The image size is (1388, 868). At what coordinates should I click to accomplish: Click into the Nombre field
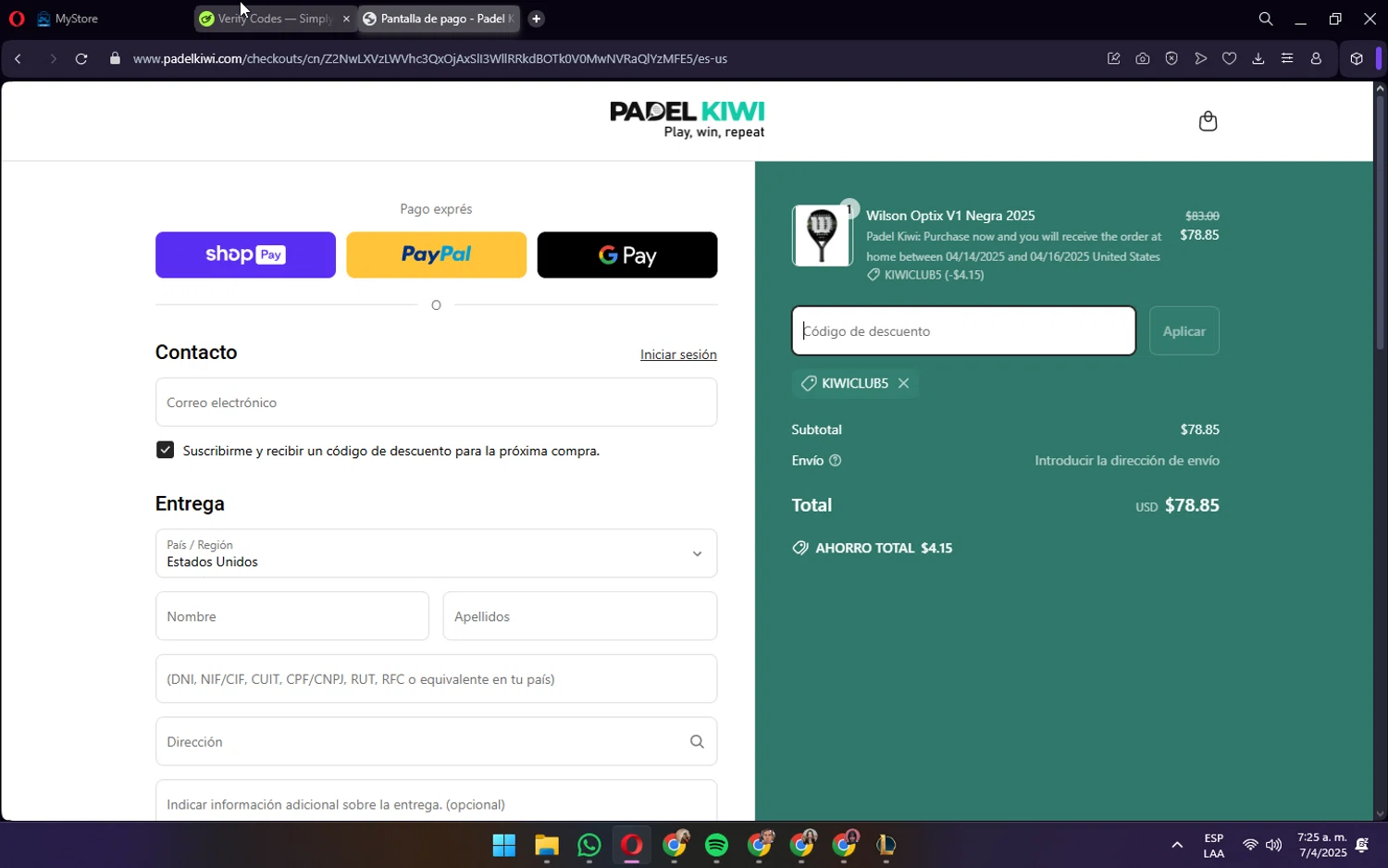point(292,616)
